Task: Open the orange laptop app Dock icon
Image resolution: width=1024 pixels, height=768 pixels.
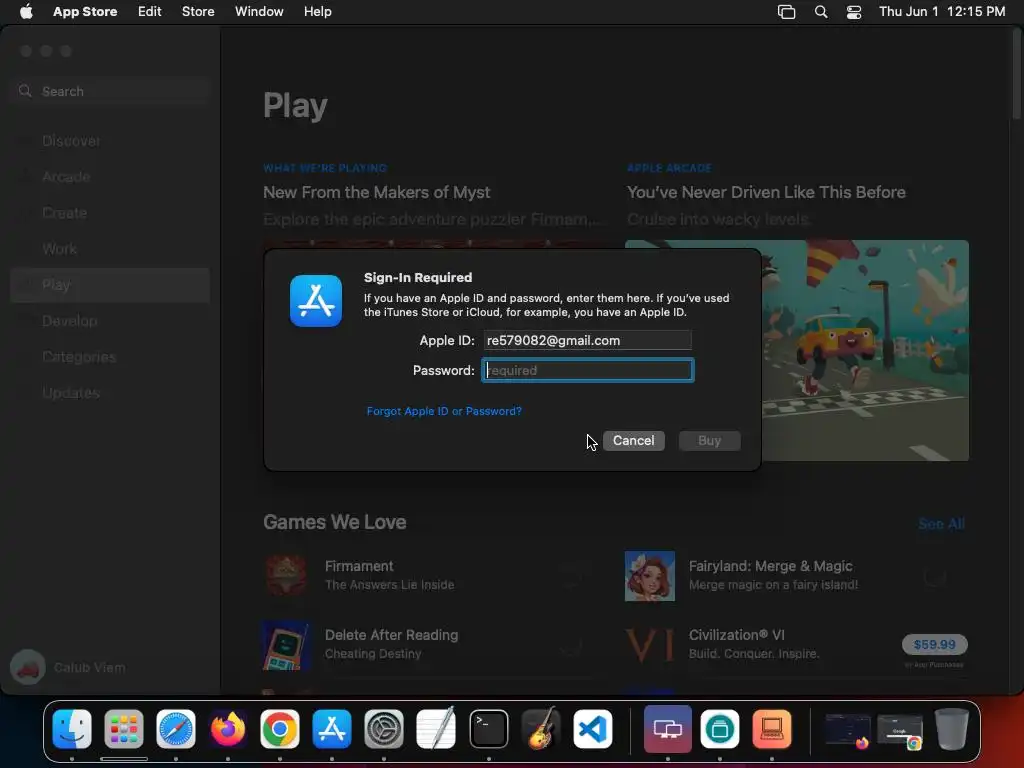Action: (x=772, y=729)
